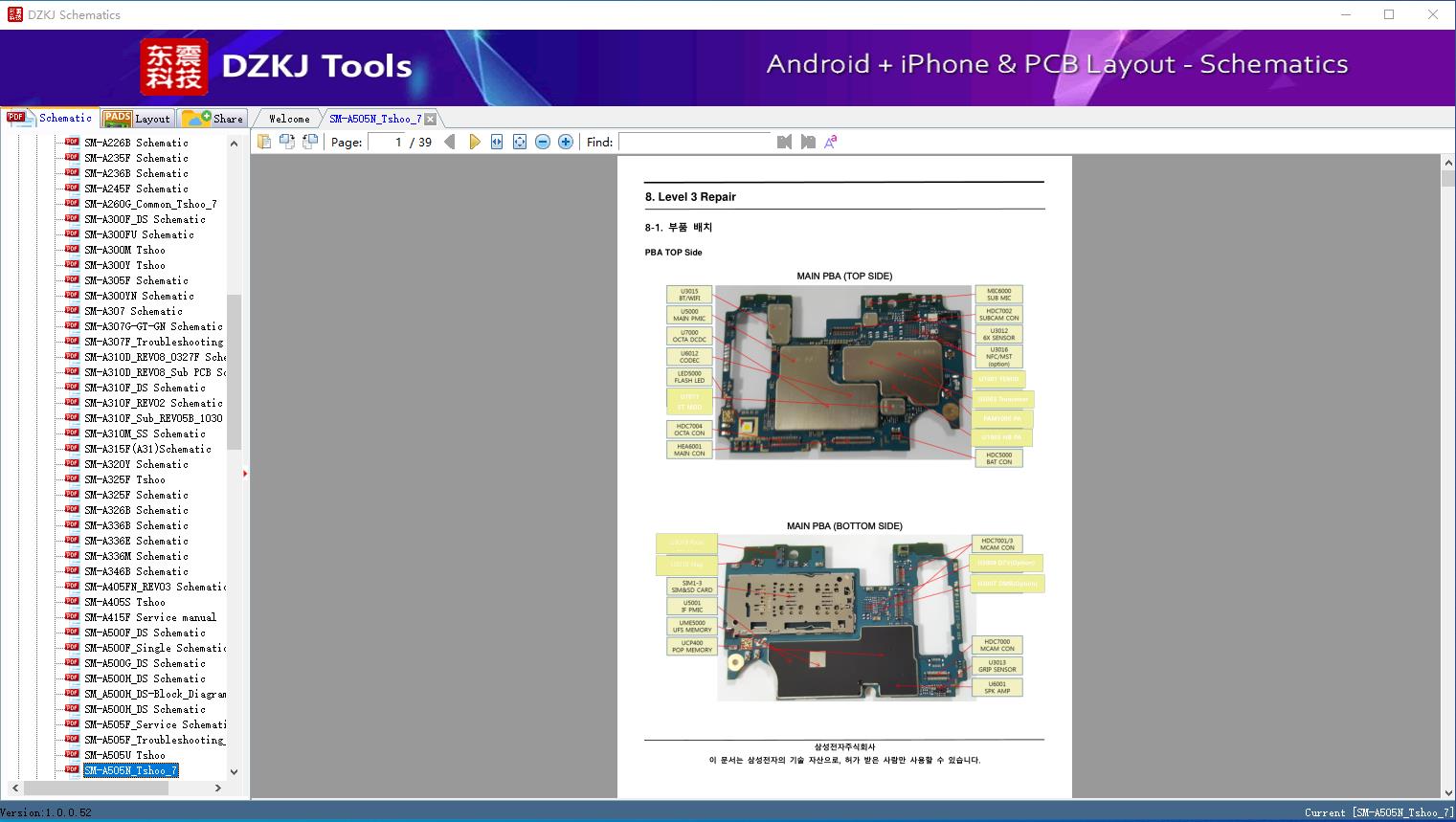Image resolution: width=1456 pixels, height=822 pixels.
Task: Switch to the Layout tab
Action: 137,119
